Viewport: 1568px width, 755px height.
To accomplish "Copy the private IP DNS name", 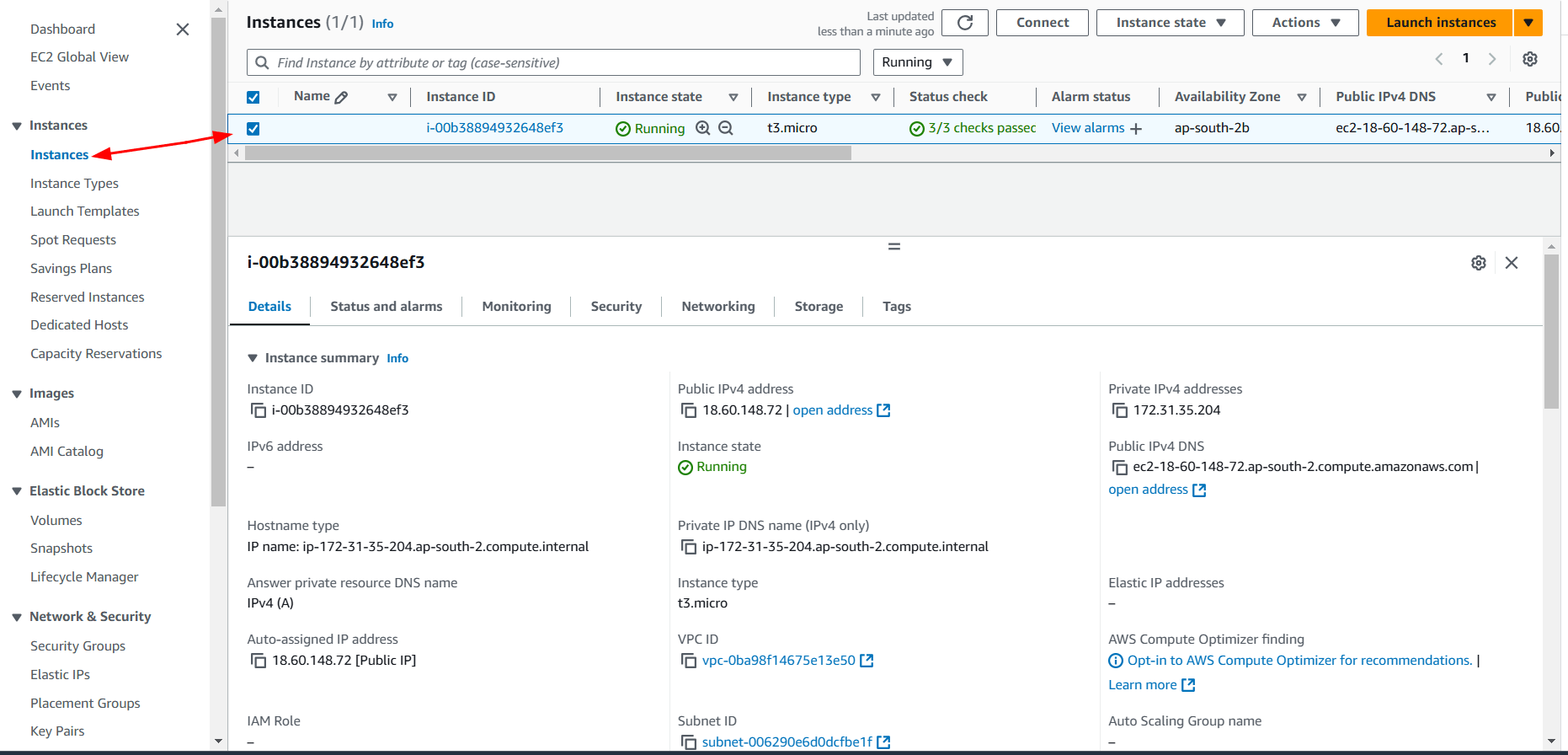I will [689, 547].
